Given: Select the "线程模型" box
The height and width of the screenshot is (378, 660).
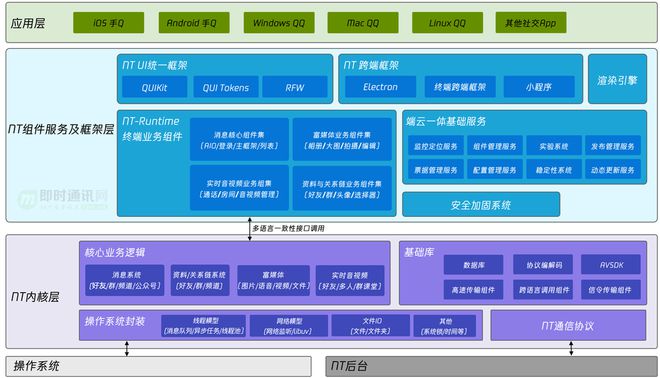Looking at the screenshot, I should (204, 326).
